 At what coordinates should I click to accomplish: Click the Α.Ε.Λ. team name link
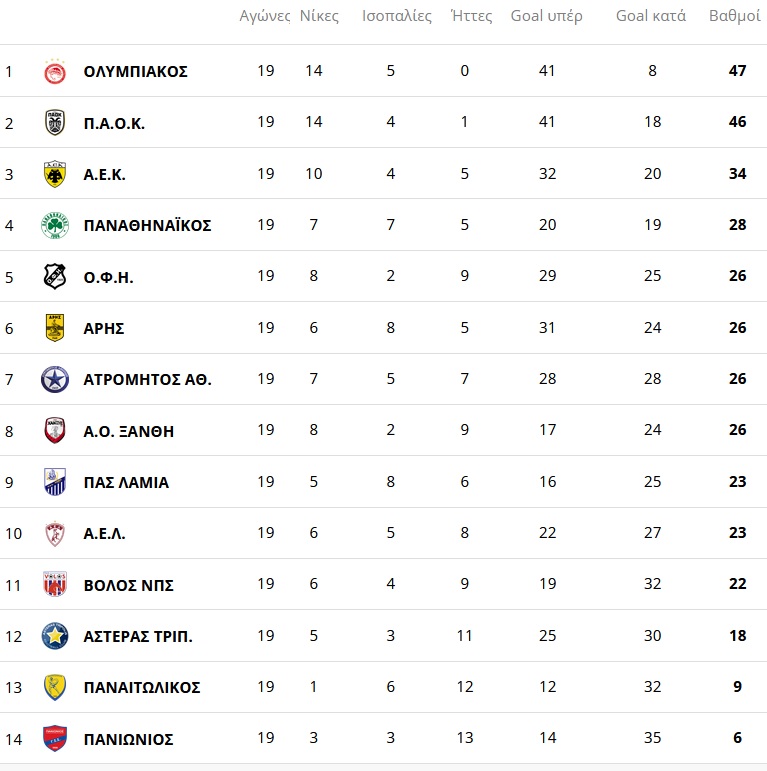(105, 534)
